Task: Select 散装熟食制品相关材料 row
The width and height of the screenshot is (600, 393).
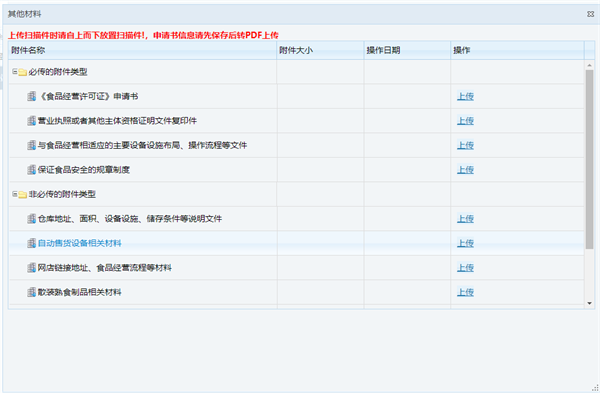Action: (x=80, y=292)
